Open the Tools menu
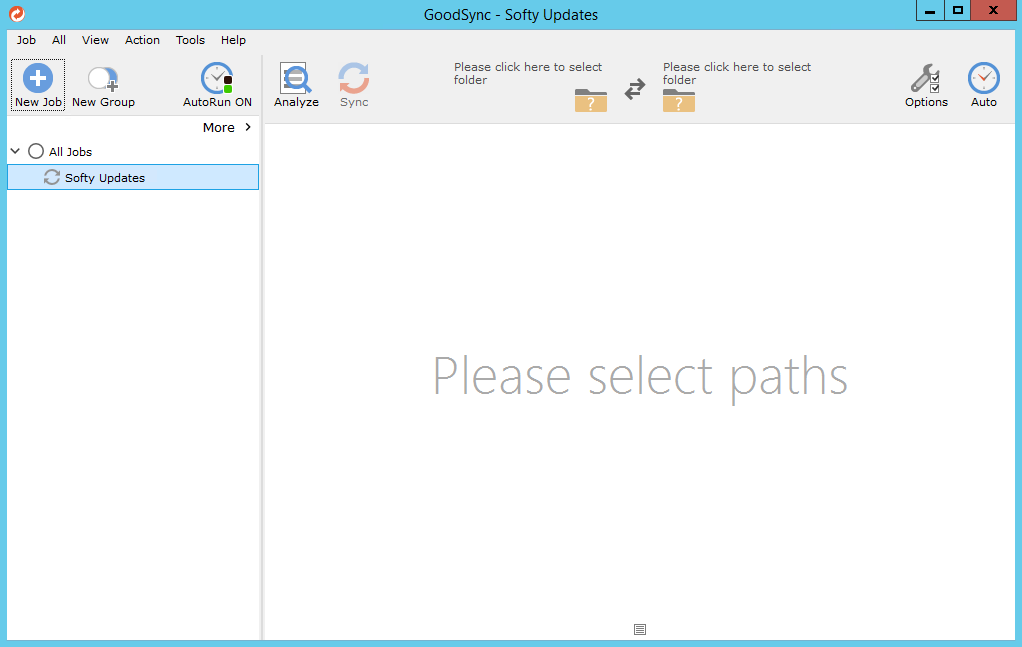Screen dimensions: 1022x647 [190, 40]
